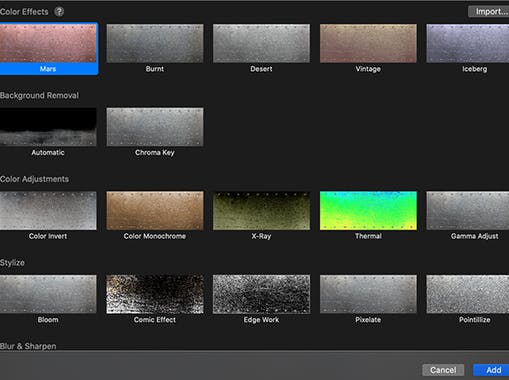The height and width of the screenshot is (380, 509).
Task: Click the Iceberg label text
Action: 474,69
